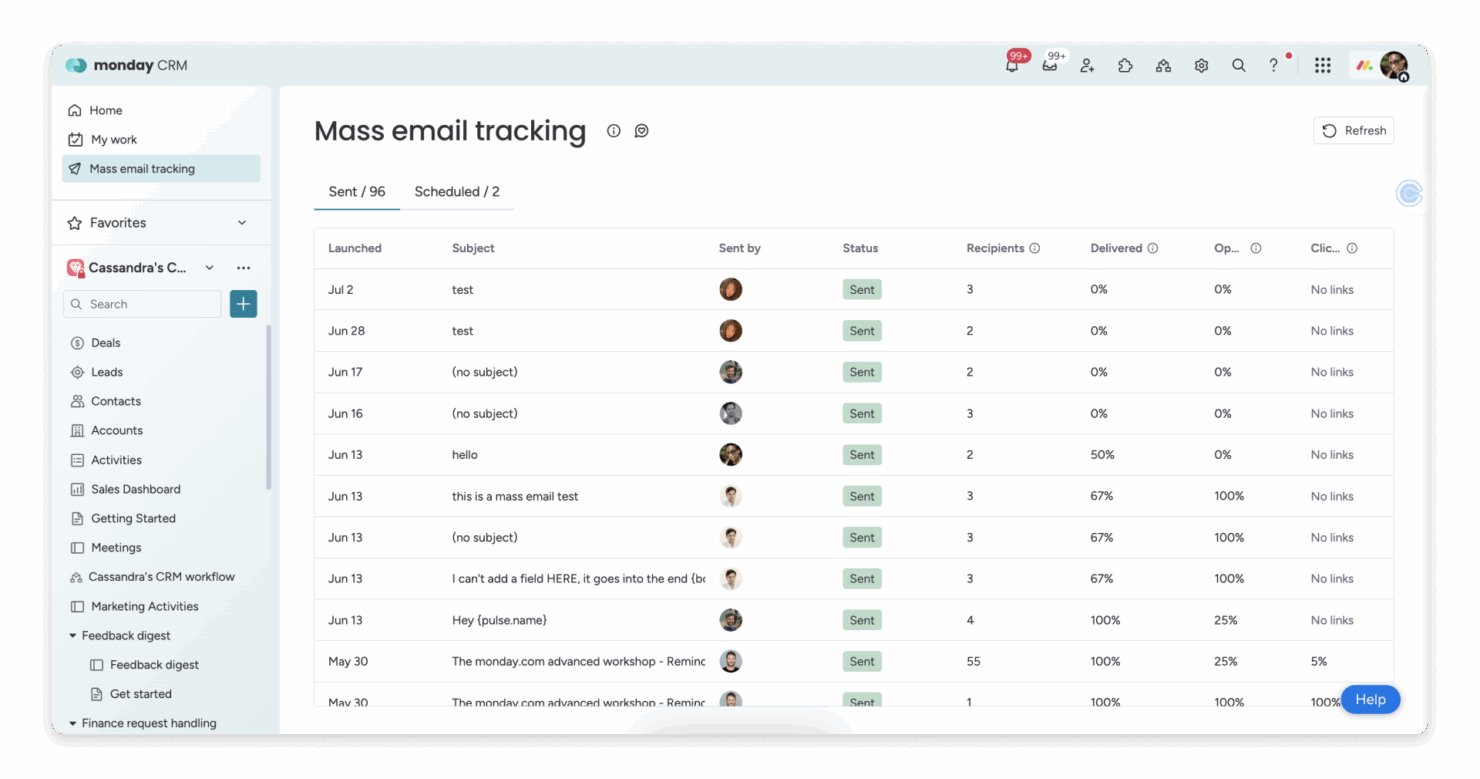Open help via question mark icon

pyautogui.click(x=1273, y=65)
